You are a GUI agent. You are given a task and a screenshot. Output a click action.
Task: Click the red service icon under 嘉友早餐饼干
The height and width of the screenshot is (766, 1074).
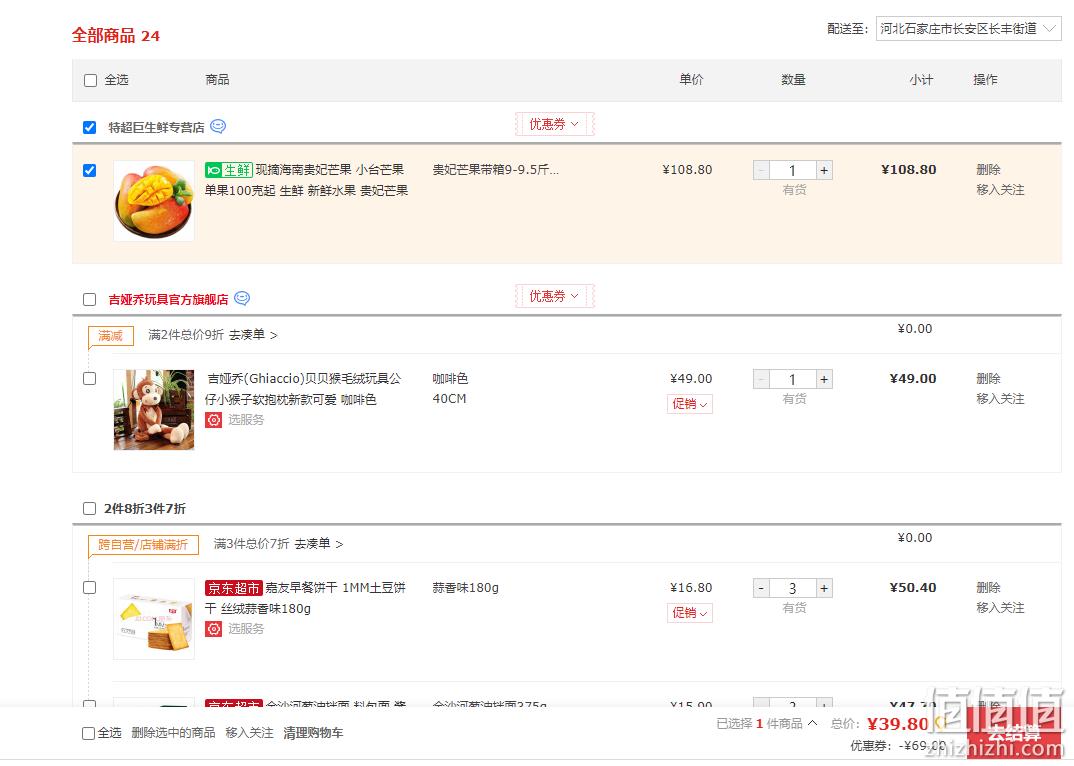click(214, 629)
